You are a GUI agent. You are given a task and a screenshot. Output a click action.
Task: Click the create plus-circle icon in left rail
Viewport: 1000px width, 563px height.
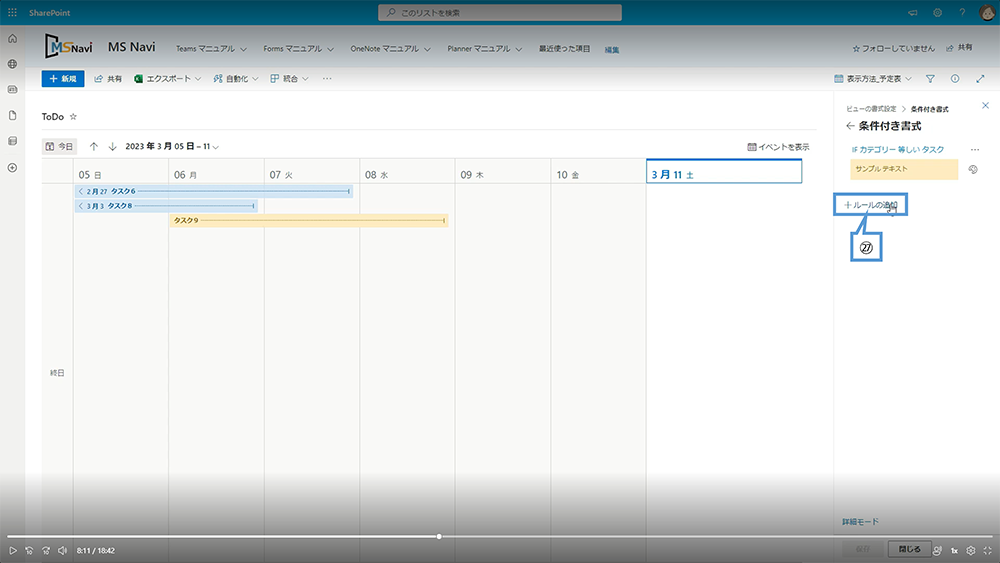click(12, 168)
